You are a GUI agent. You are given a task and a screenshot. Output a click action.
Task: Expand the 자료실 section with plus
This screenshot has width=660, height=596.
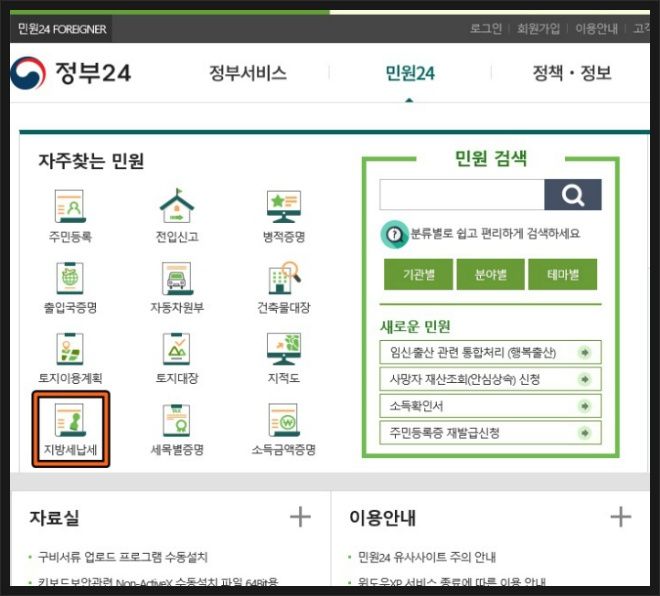[300, 517]
